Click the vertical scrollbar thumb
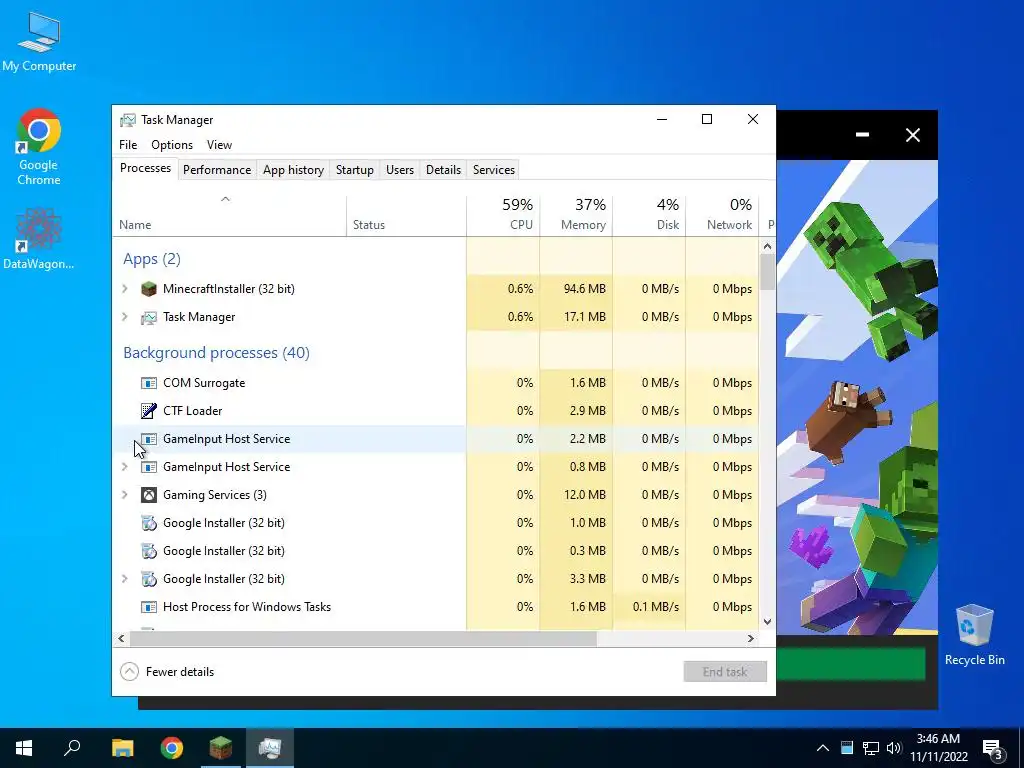The height and width of the screenshot is (768, 1024). (x=767, y=272)
